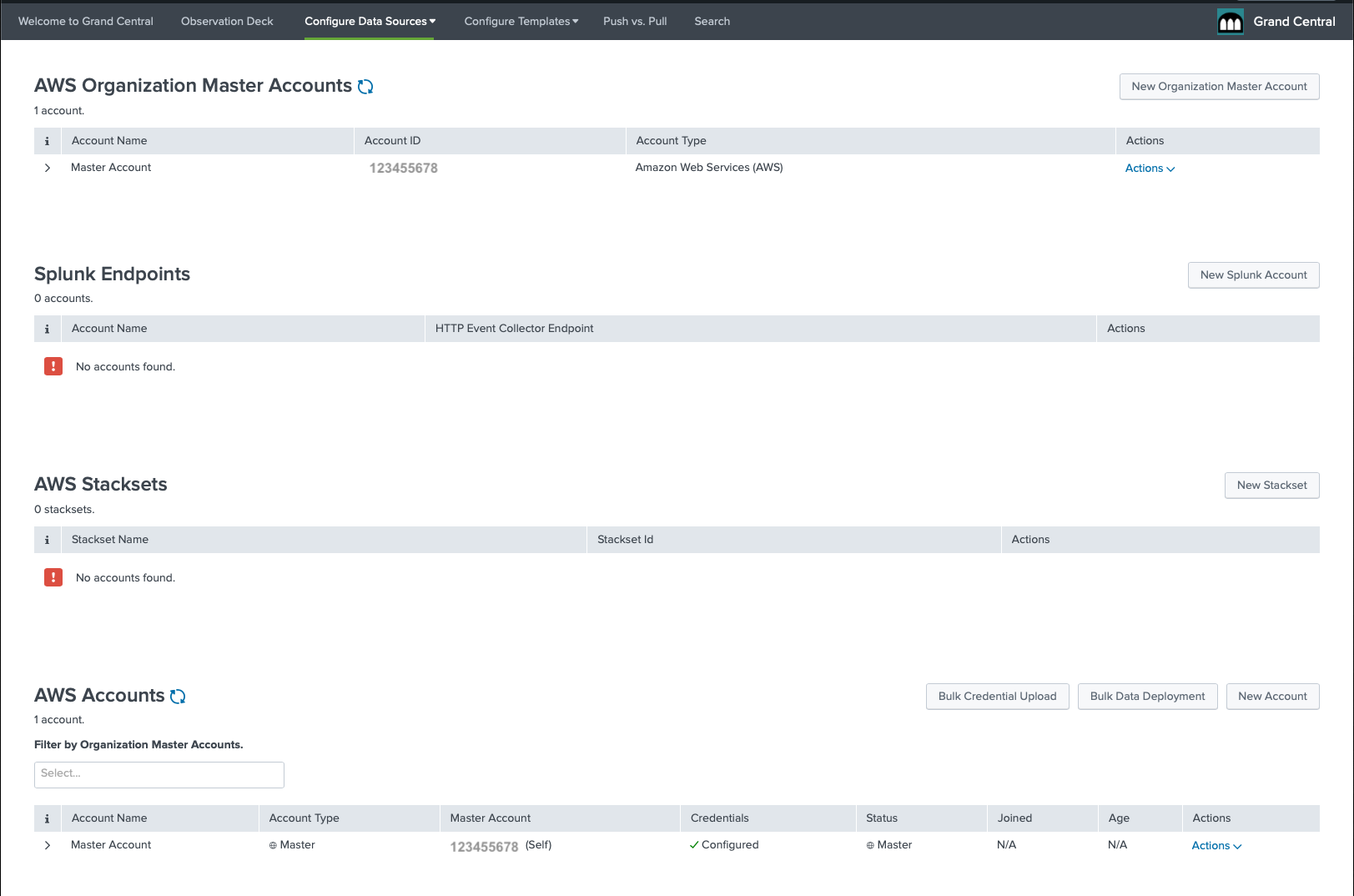Open the Observation Deck tab
Image resolution: width=1354 pixels, height=896 pixels.
point(227,22)
